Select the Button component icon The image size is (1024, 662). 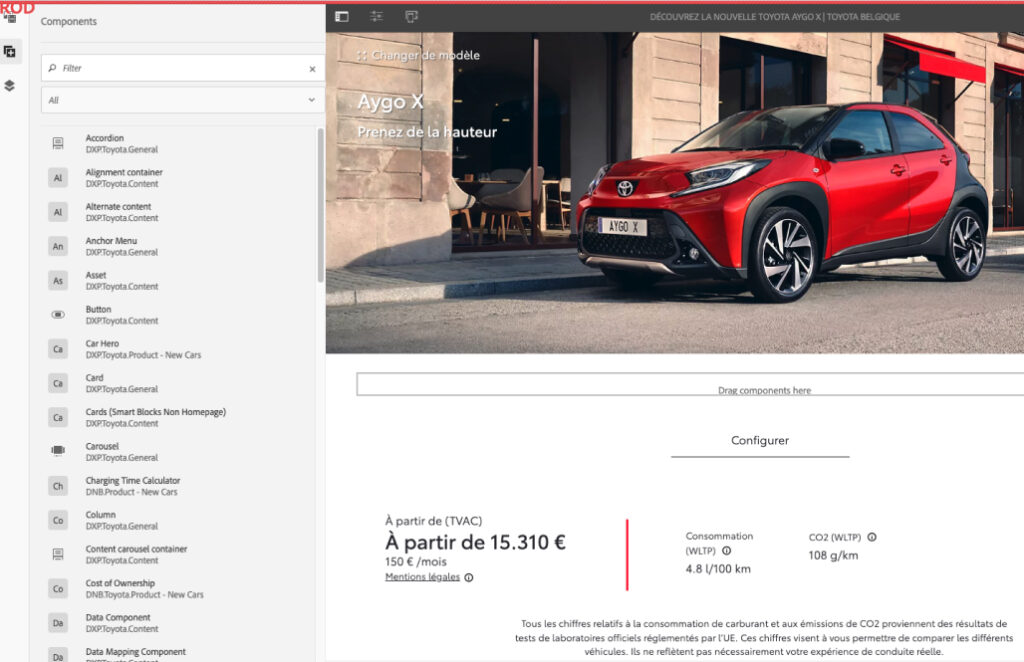(x=58, y=315)
